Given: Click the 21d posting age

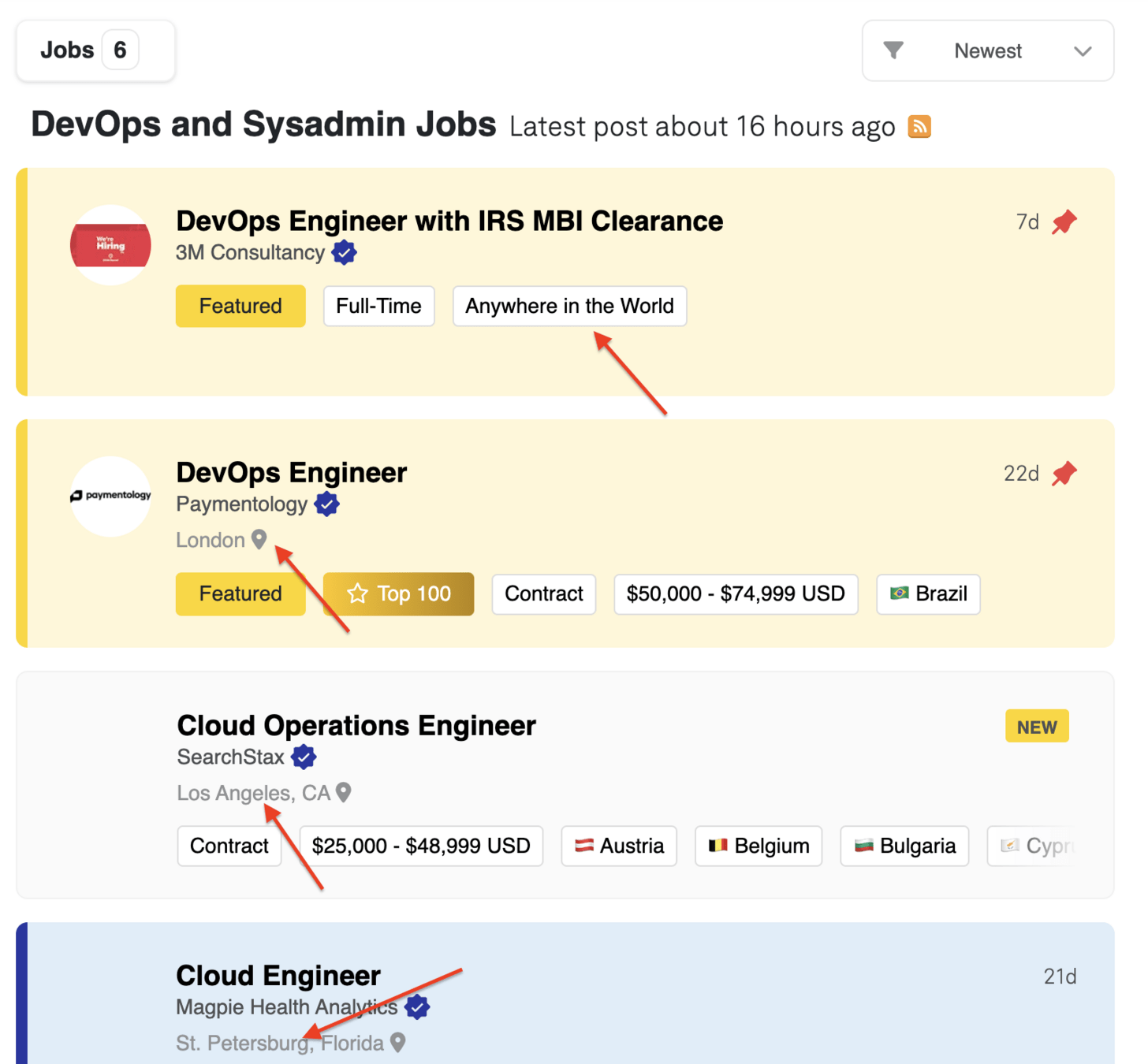Looking at the screenshot, I should point(1060,977).
